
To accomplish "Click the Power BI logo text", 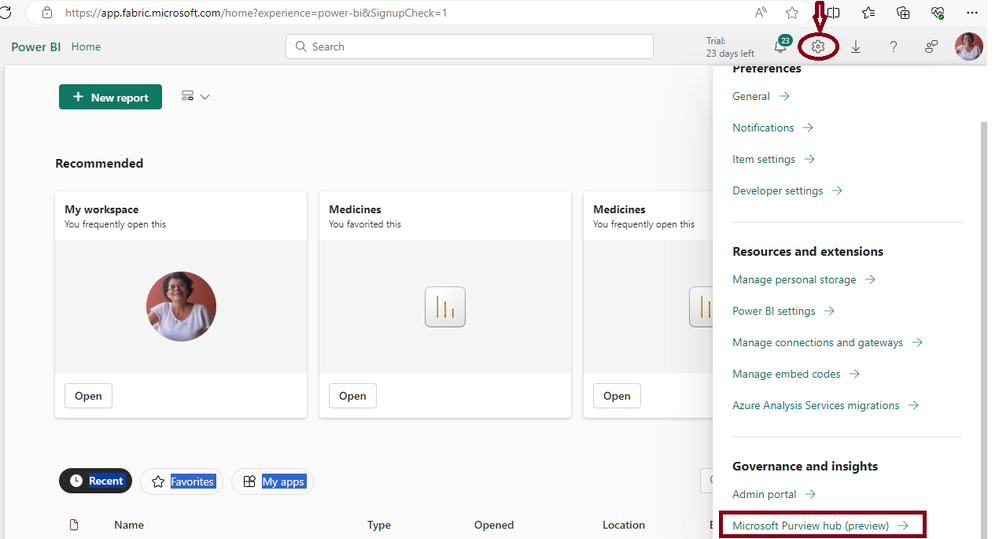I will click(36, 47).
